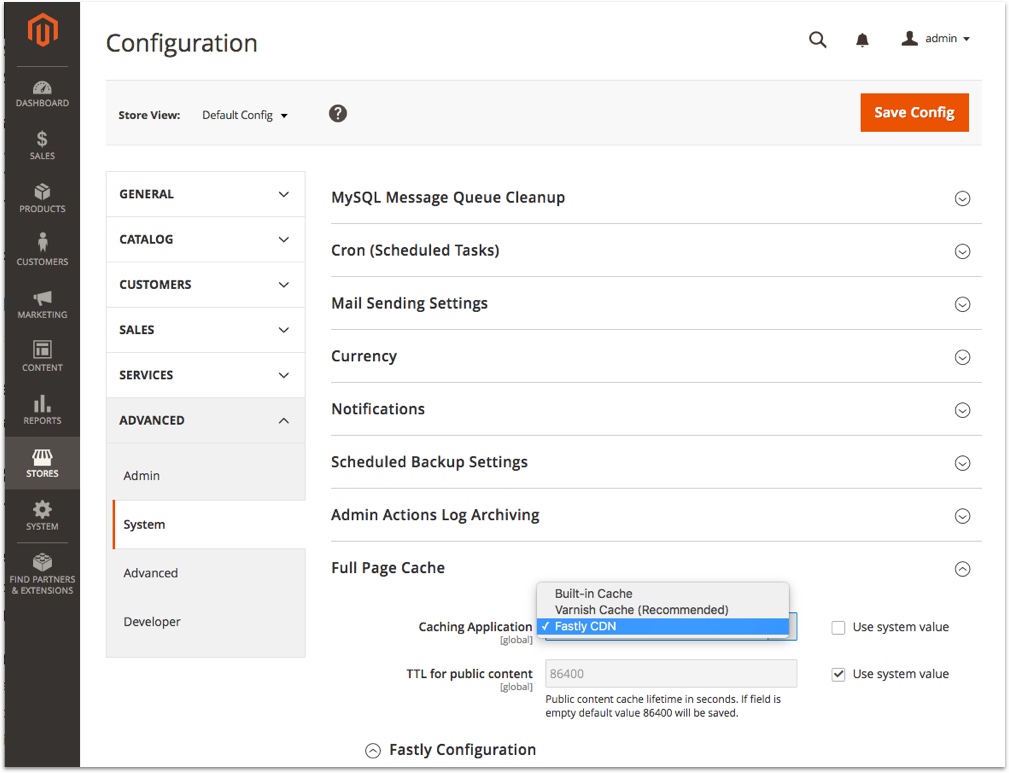Click the TTL for public content field

pos(670,674)
